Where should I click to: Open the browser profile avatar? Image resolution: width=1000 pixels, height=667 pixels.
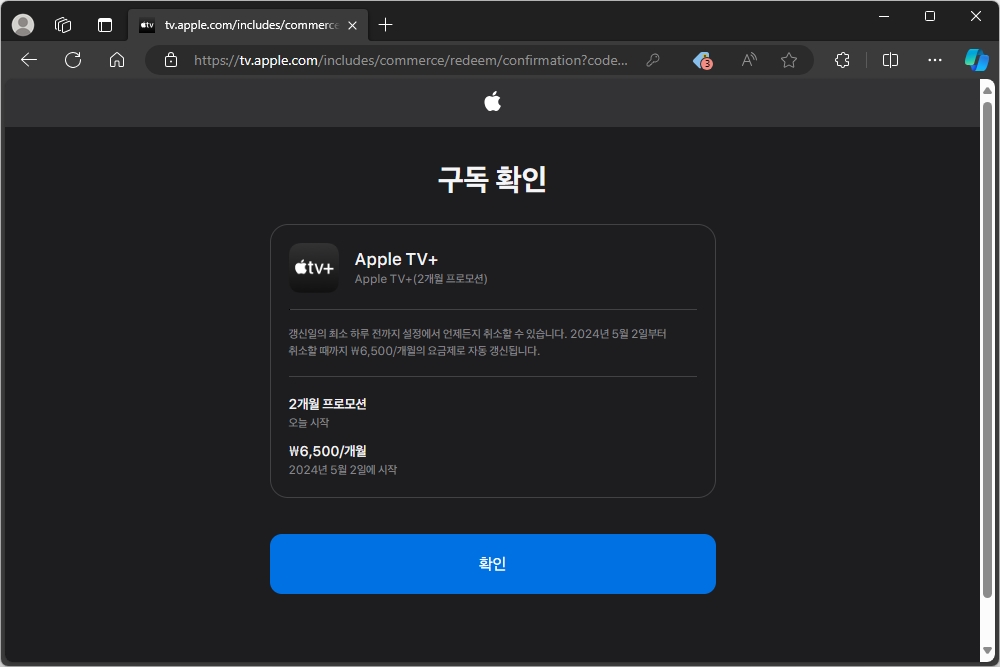(23, 25)
